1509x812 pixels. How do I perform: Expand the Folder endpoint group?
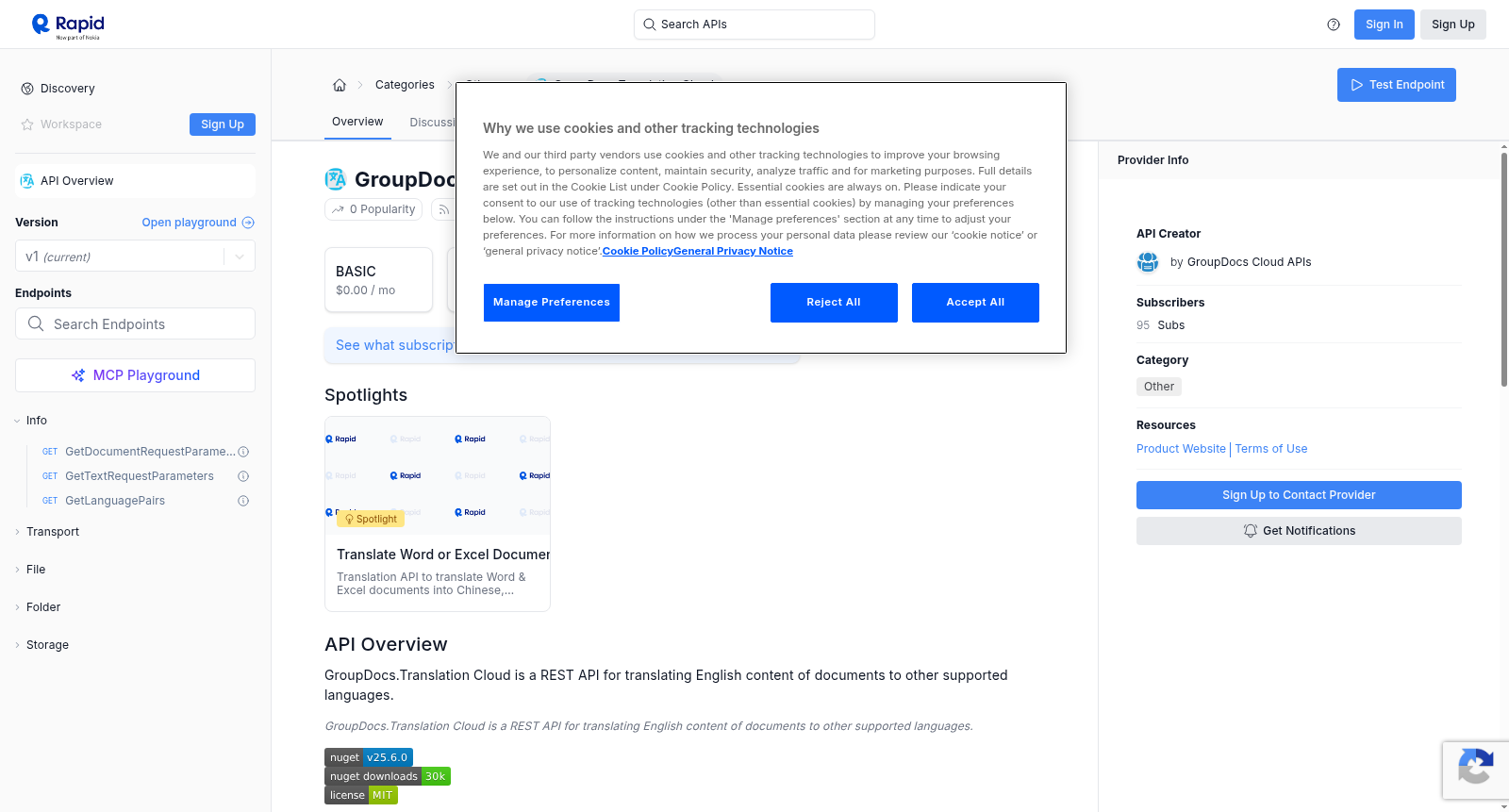(38, 607)
